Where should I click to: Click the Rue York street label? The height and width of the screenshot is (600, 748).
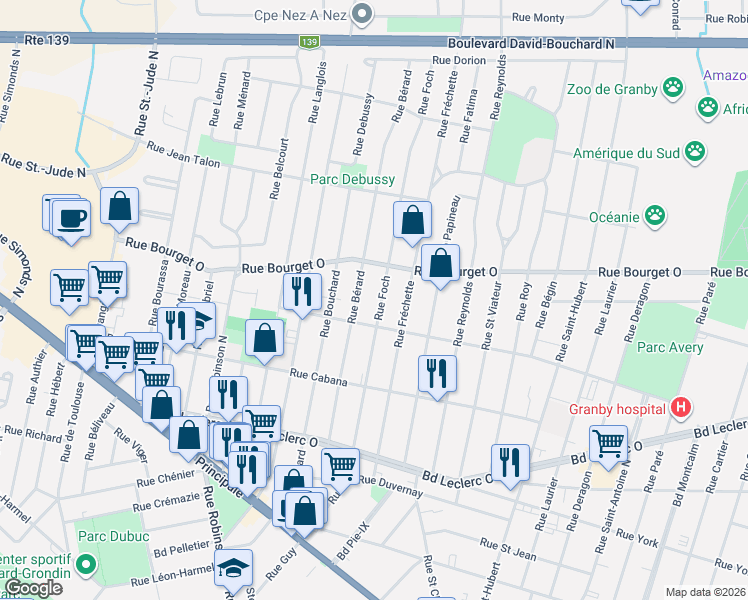pos(637,538)
